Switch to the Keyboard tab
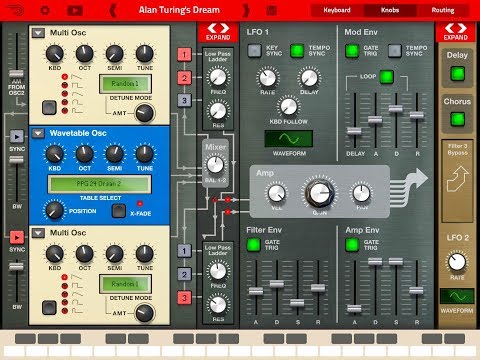480x360 pixels. pos(337,10)
